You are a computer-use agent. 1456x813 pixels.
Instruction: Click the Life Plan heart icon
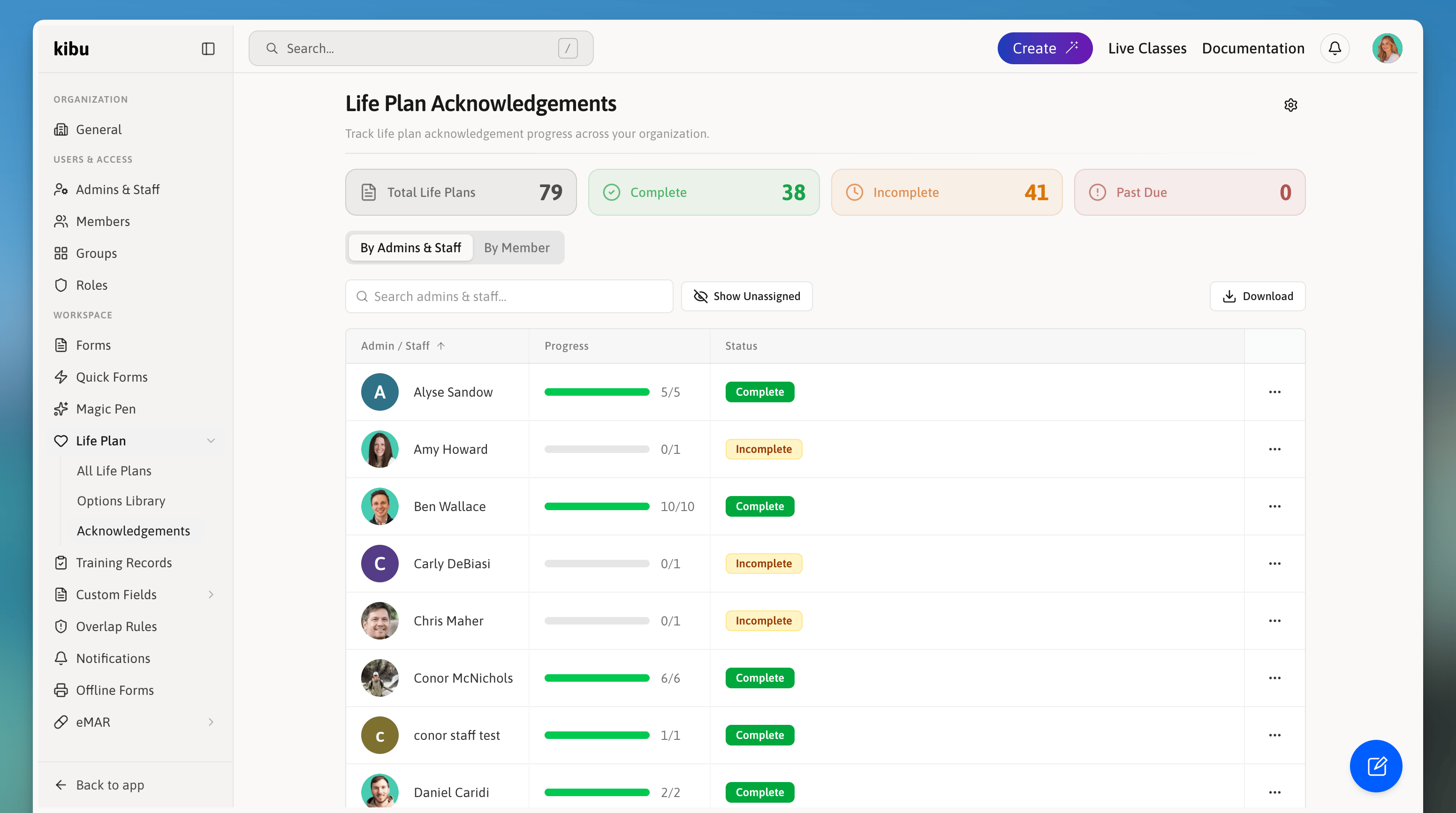click(61, 441)
